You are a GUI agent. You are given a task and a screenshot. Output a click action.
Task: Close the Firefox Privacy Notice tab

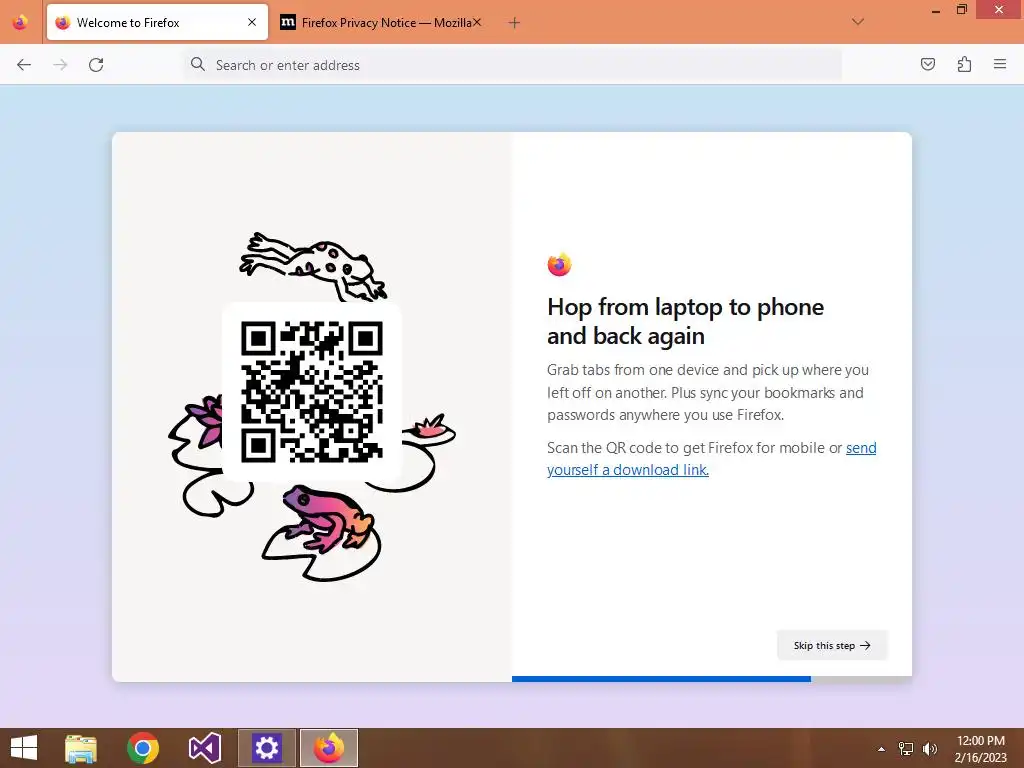[x=477, y=22]
